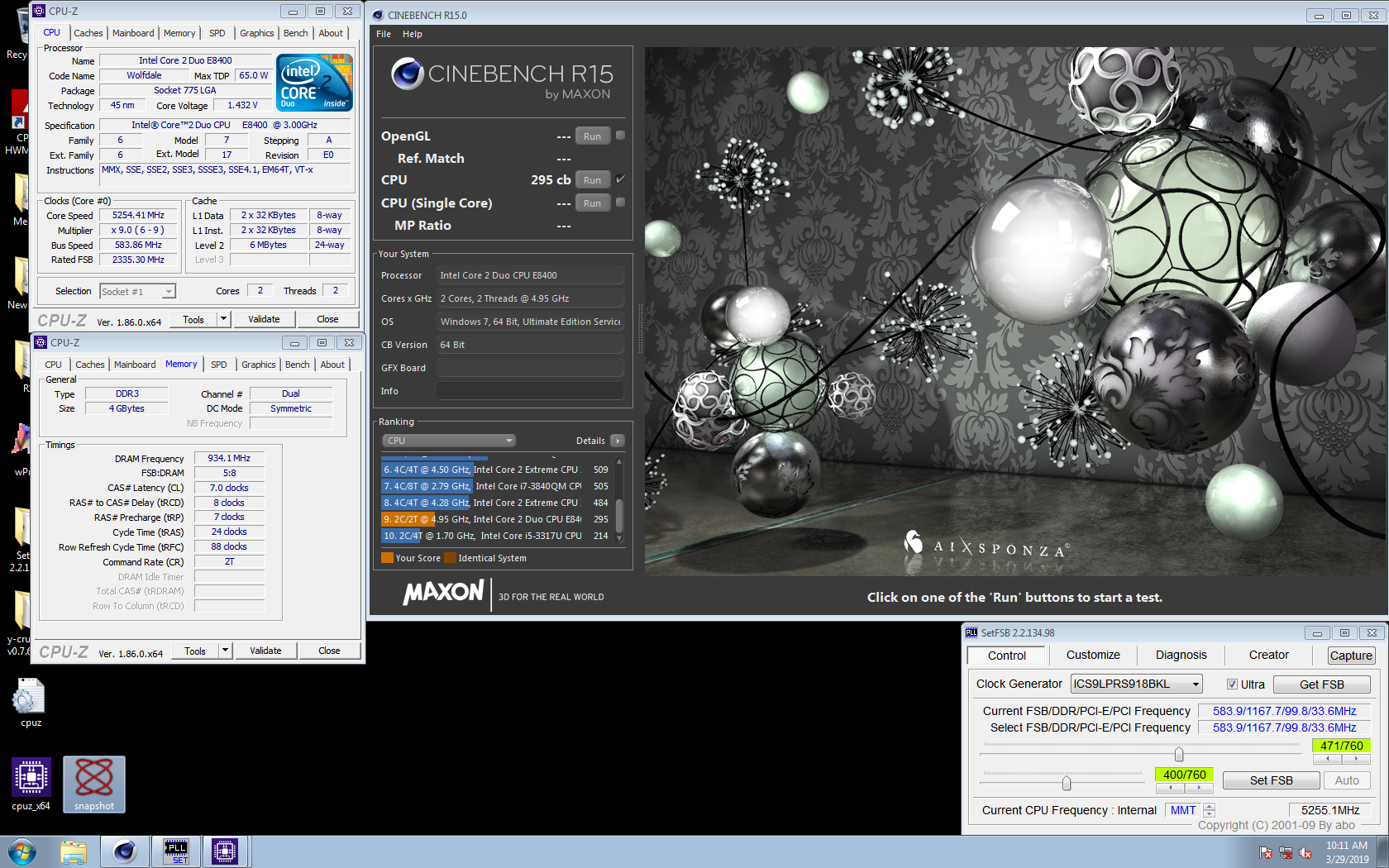Image resolution: width=1389 pixels, height=868 pixels.
Task: Switch to Cinebench in the taskbar
Action: coord(125,851)
